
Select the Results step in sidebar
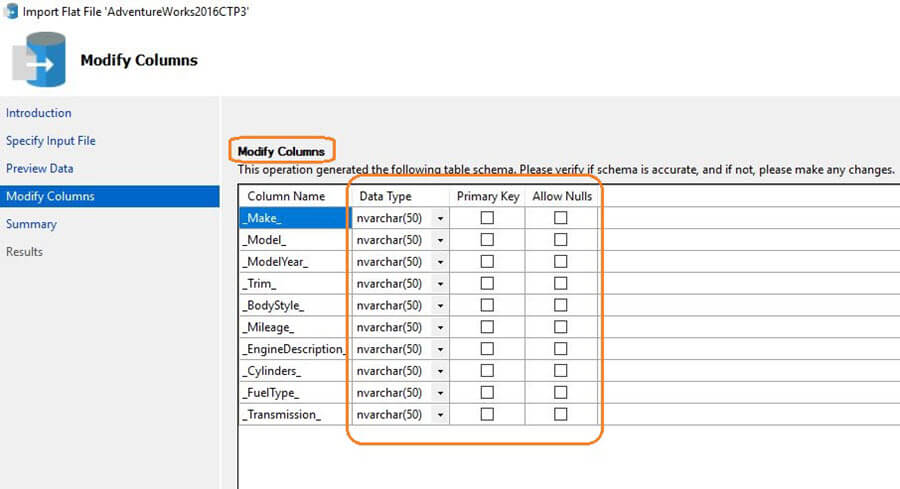click(24, 252)
